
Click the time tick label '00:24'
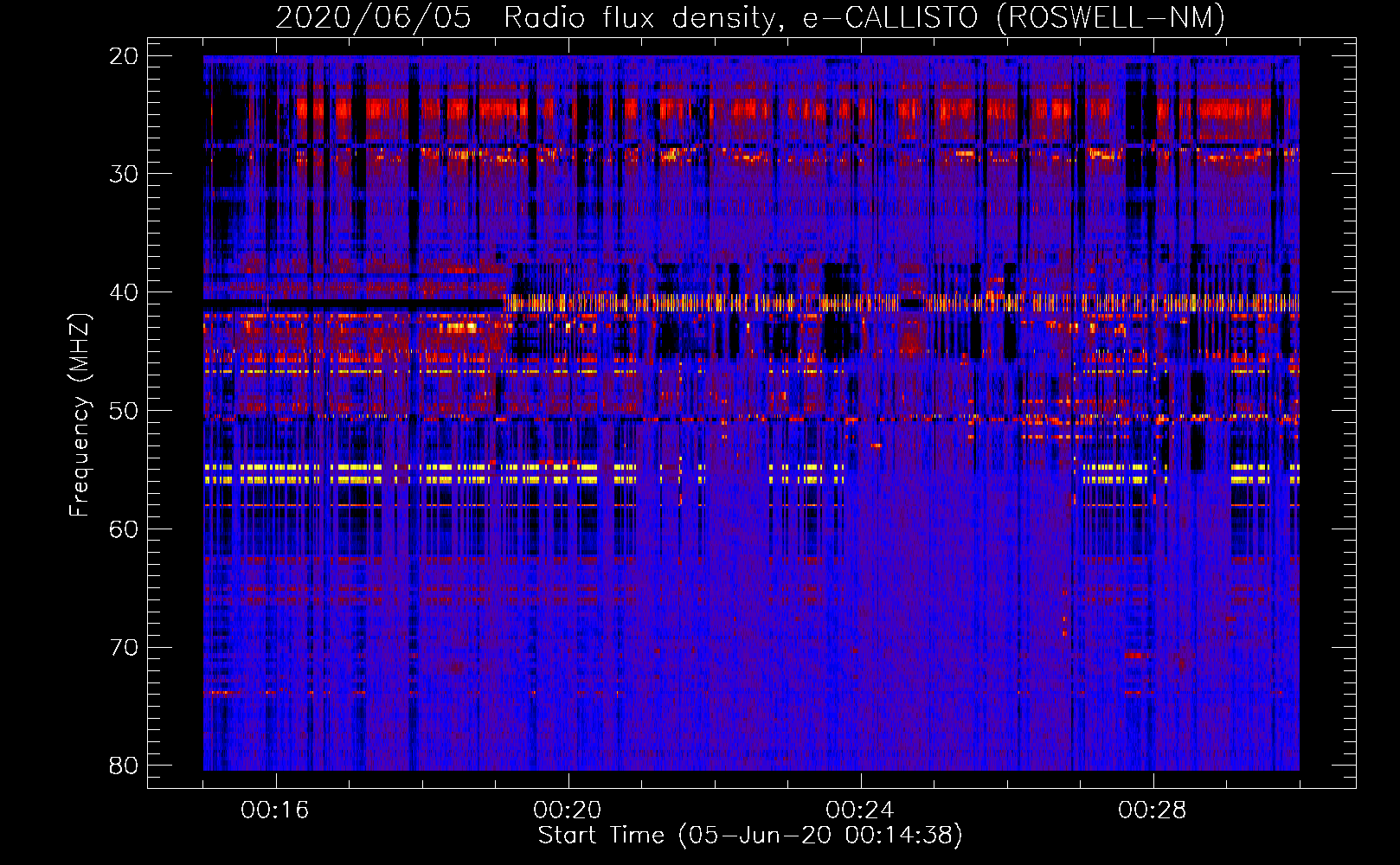[x=860, y=811]
